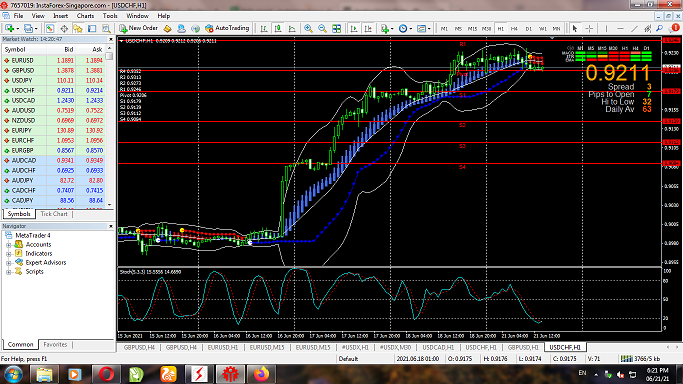Viewport: 683px width, 384px height.
Task: Select the H4 timeframe button
Action: coord(514,28)
